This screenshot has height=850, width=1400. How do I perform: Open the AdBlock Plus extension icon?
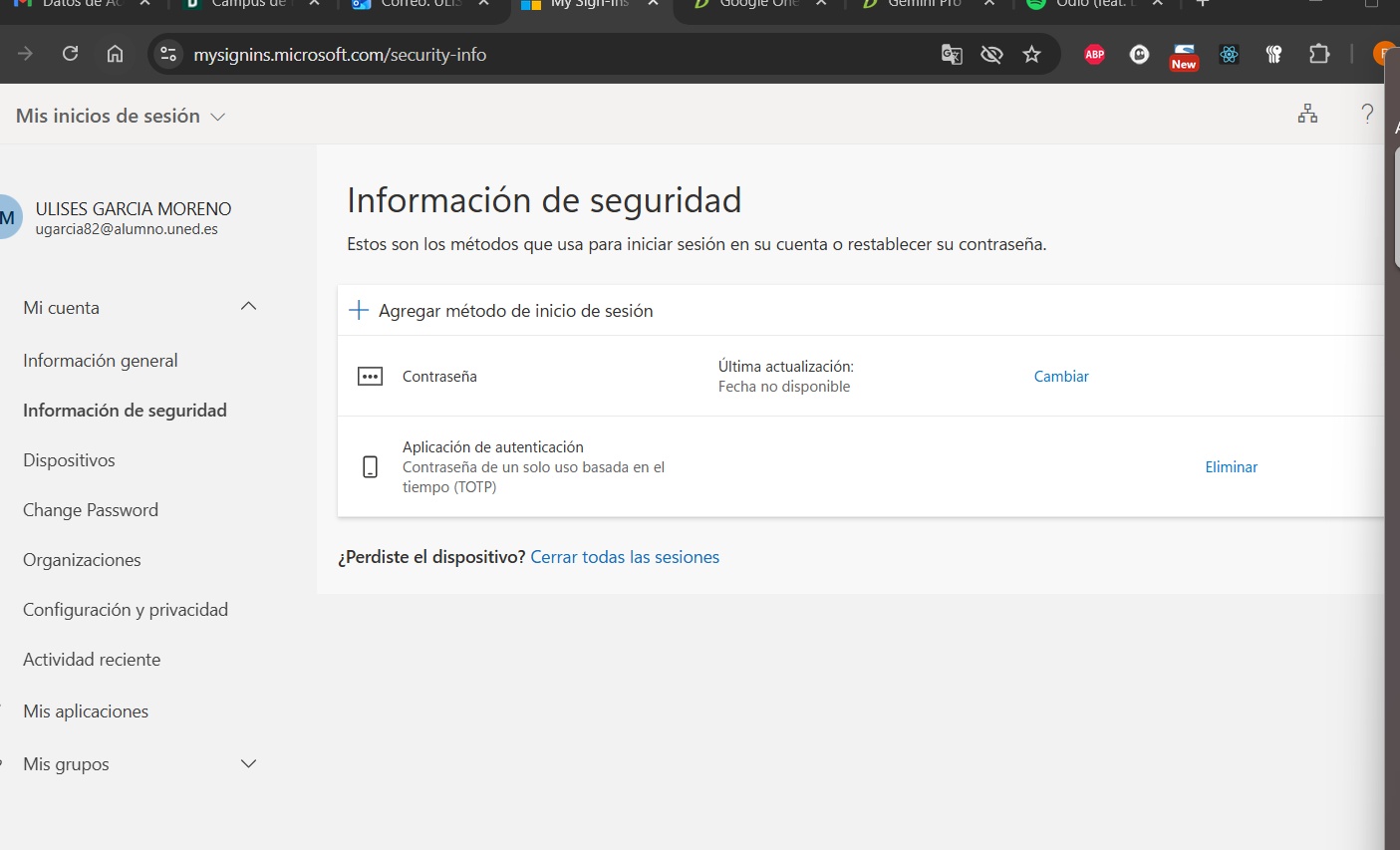[1094, 55]
